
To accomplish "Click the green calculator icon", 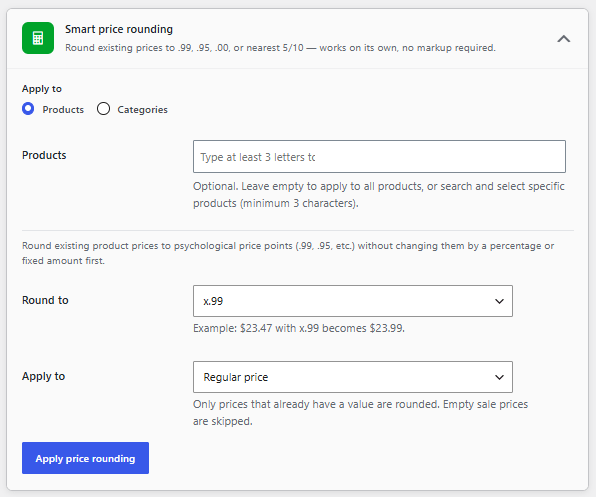I will pos(38,38).
